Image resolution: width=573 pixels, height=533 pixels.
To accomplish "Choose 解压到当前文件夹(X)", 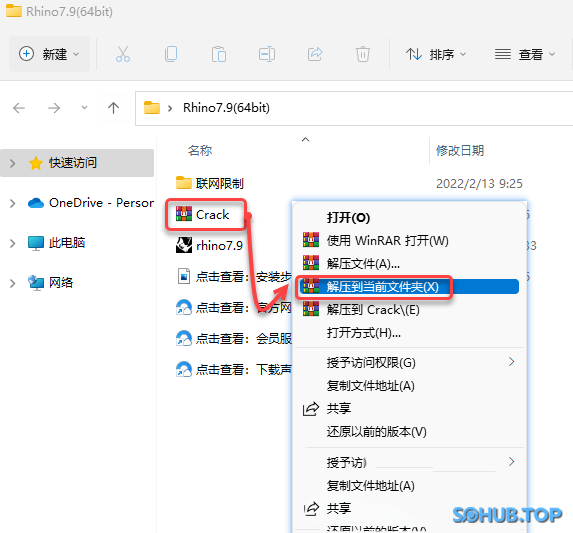I will [x=409, y=287].
